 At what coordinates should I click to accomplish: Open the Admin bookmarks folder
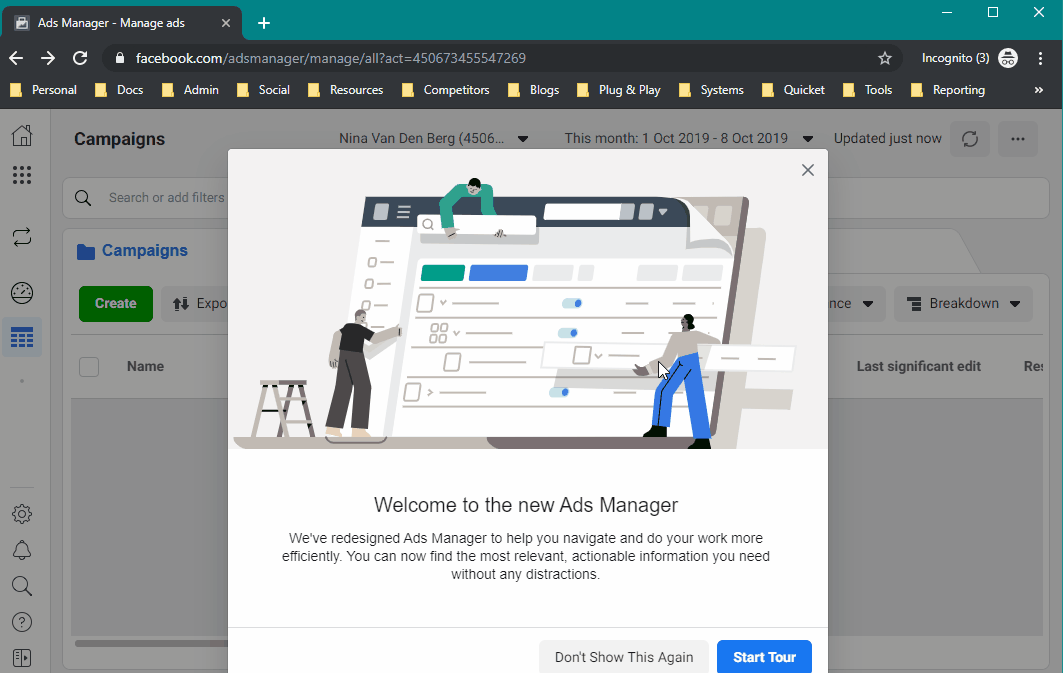(190, 90)
